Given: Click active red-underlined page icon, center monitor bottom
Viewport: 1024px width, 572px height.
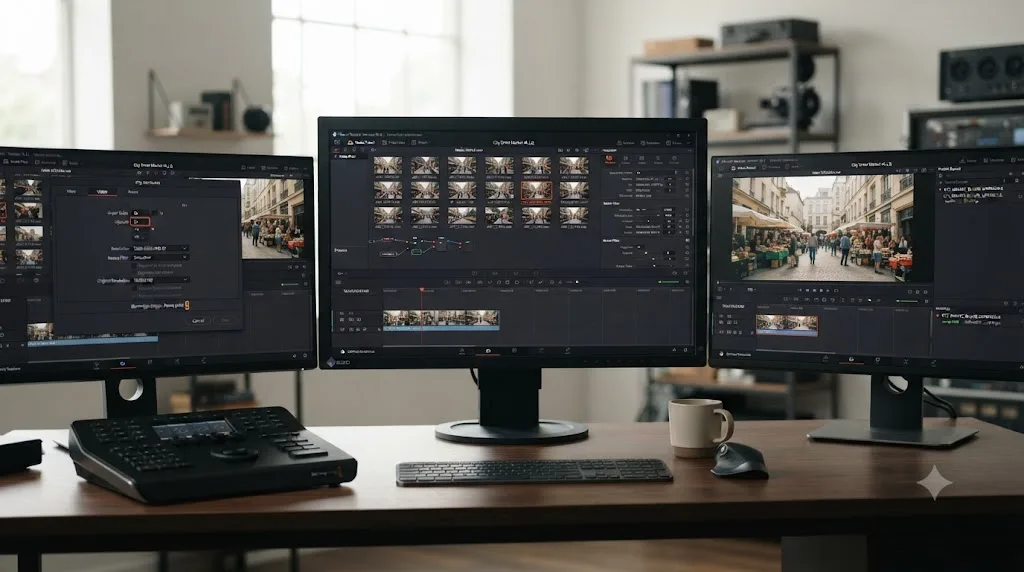Looking at the screenshot, I should point(488,351).
